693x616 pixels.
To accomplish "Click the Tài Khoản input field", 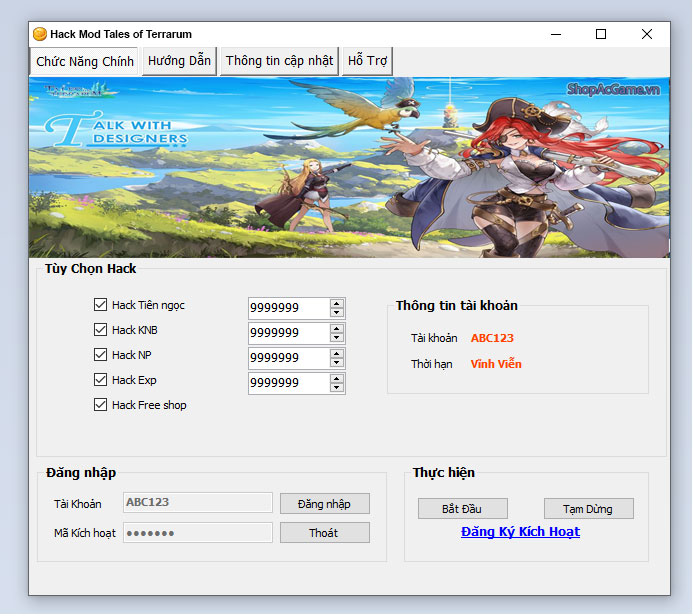I will [x=198, y=502].
